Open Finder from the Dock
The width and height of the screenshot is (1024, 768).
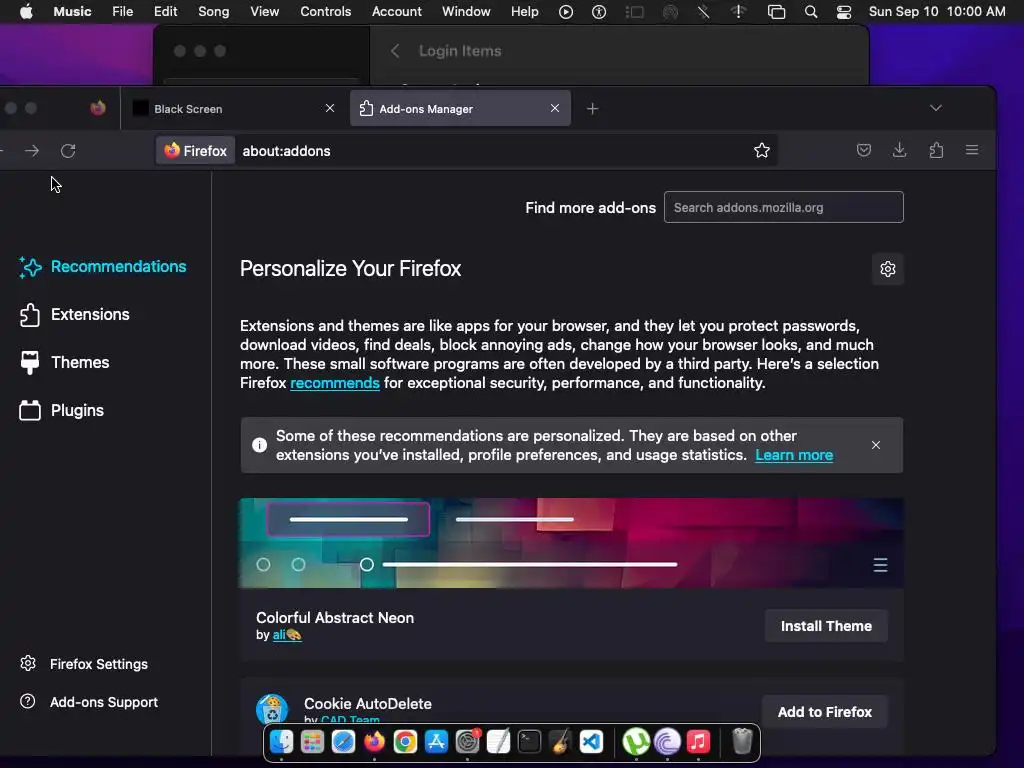click(281, 741)
